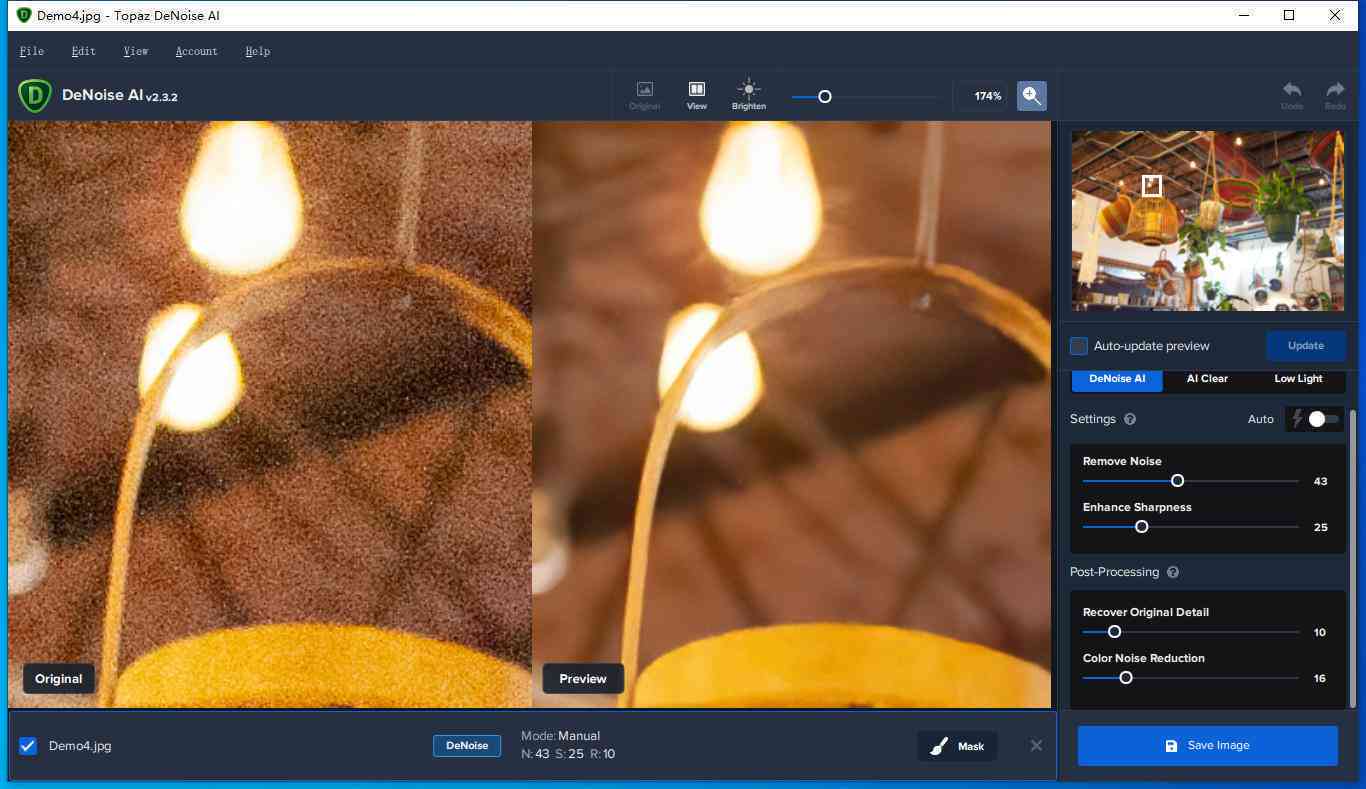Open the Mask brush button

[957, 746]
